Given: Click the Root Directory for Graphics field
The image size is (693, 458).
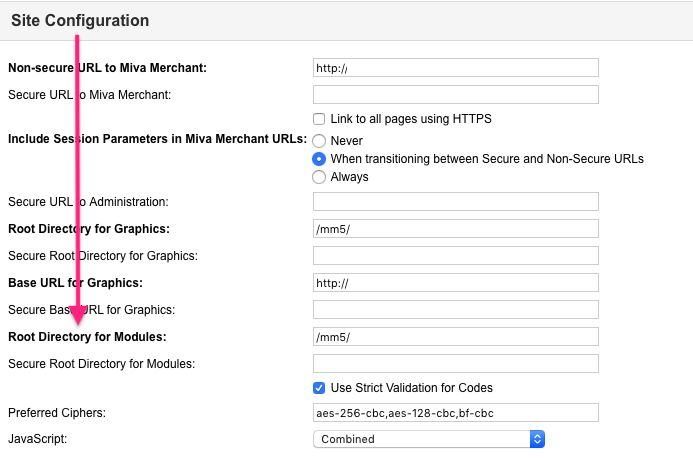Looking at the screenshot, I should click(x=456, y=229).
